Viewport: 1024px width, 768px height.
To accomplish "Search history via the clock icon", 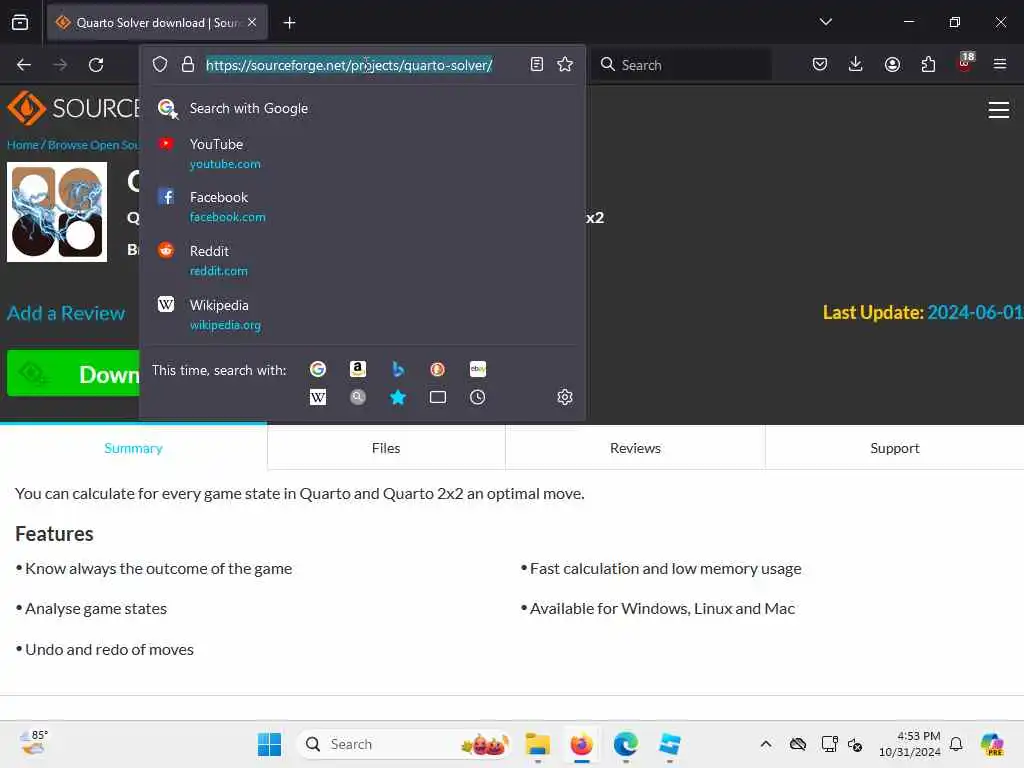I will click(477, 397).
